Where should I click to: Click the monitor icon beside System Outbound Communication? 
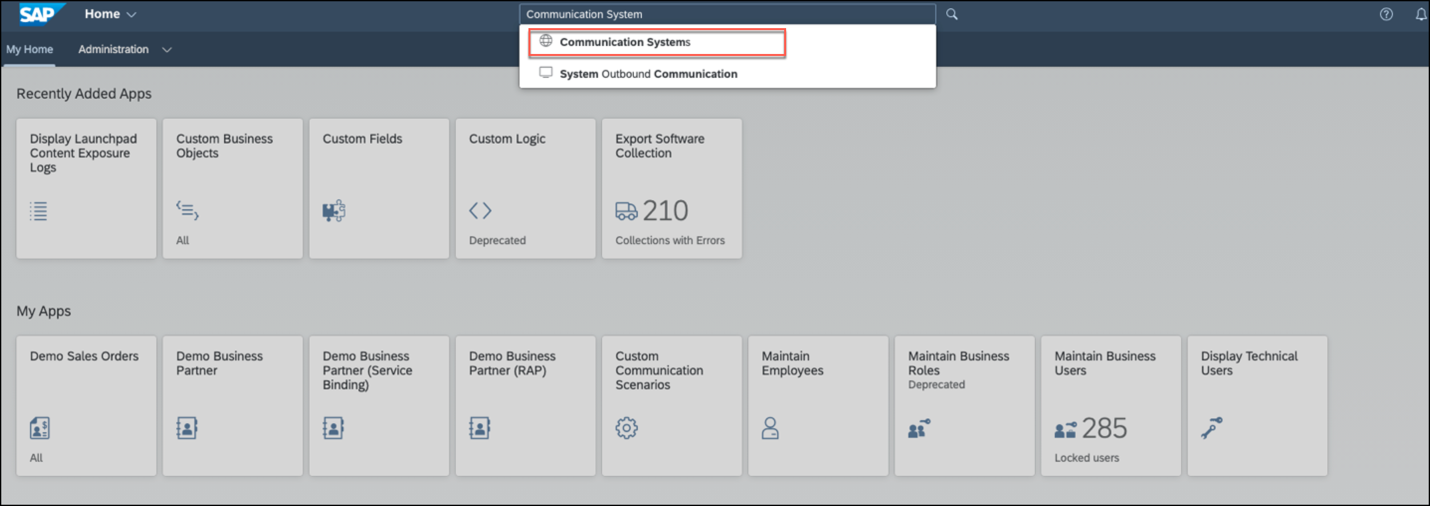coord(546,73)
